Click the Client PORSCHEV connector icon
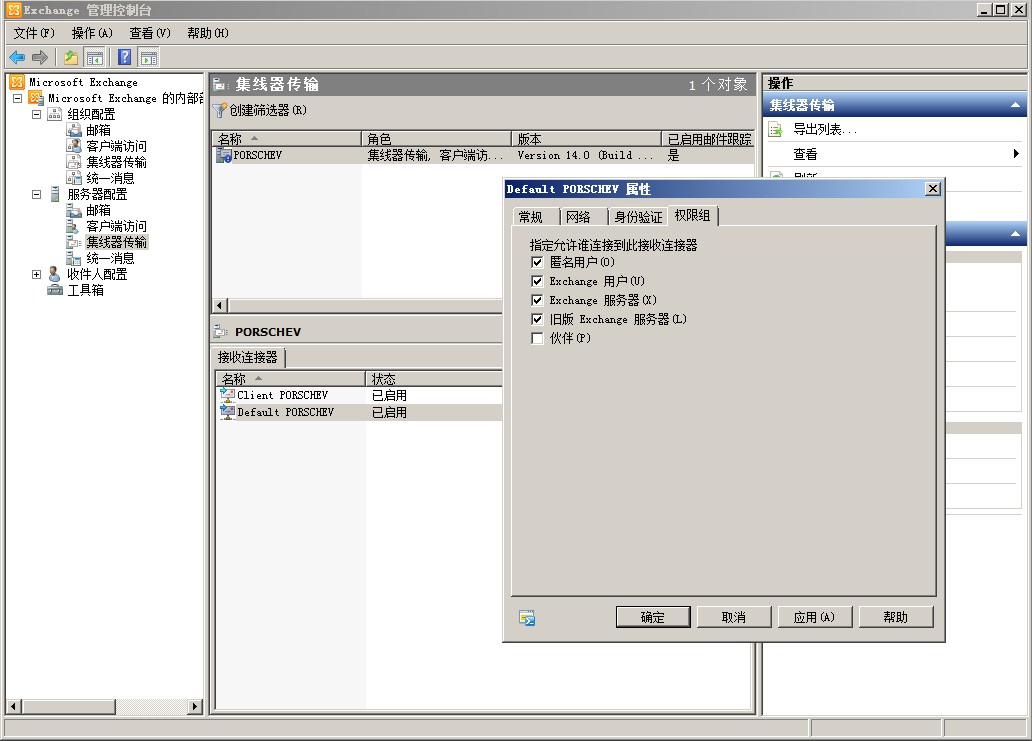Image resolution: width=1032 pixels, height=741 pixels. click(x=228, y=395)
